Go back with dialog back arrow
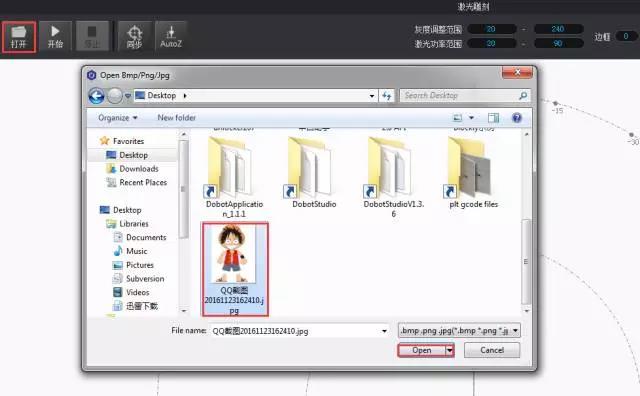 pos(96,96)
